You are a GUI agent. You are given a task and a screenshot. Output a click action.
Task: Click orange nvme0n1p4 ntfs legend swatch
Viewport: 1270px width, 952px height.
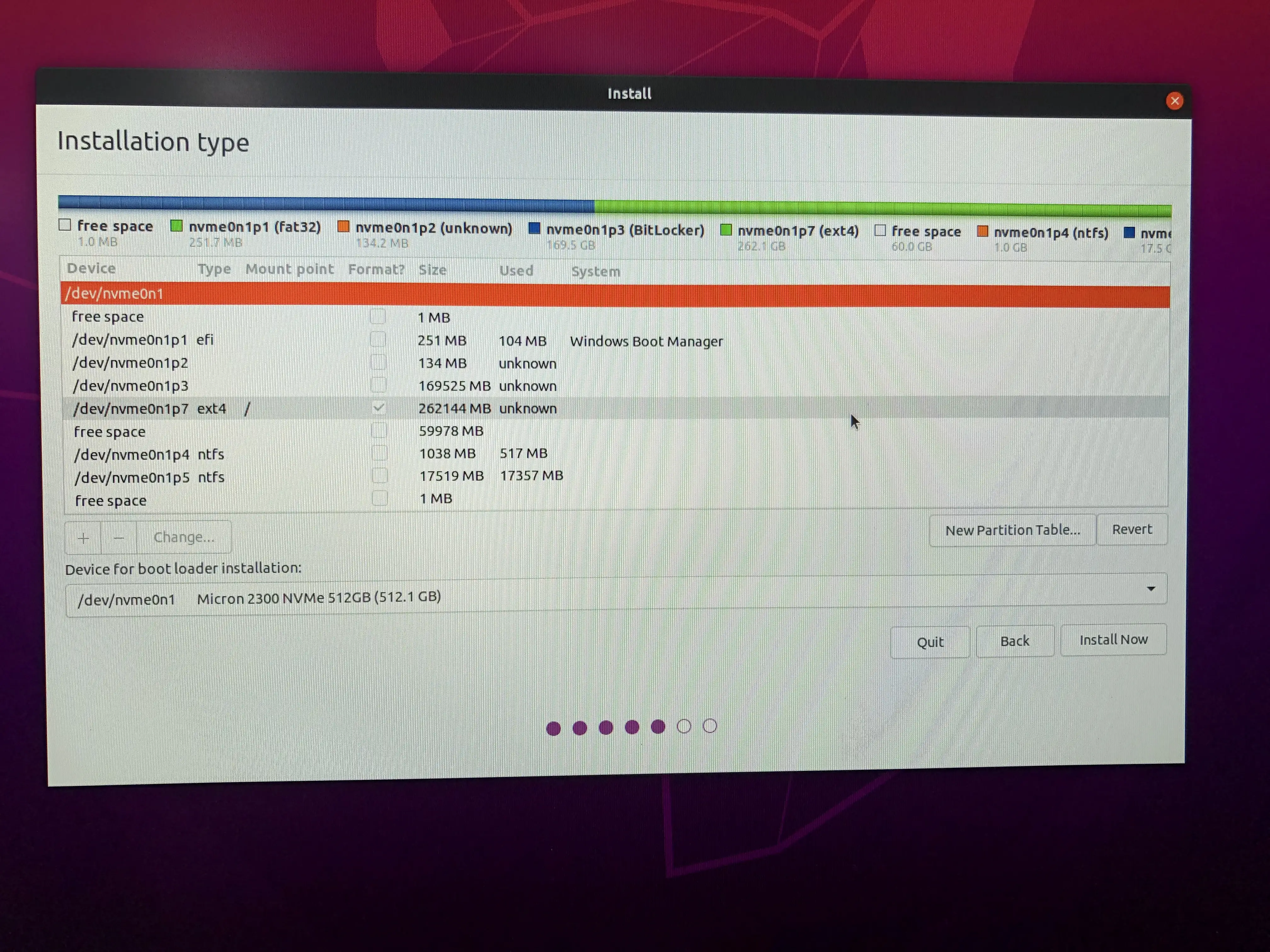point(982,231)
